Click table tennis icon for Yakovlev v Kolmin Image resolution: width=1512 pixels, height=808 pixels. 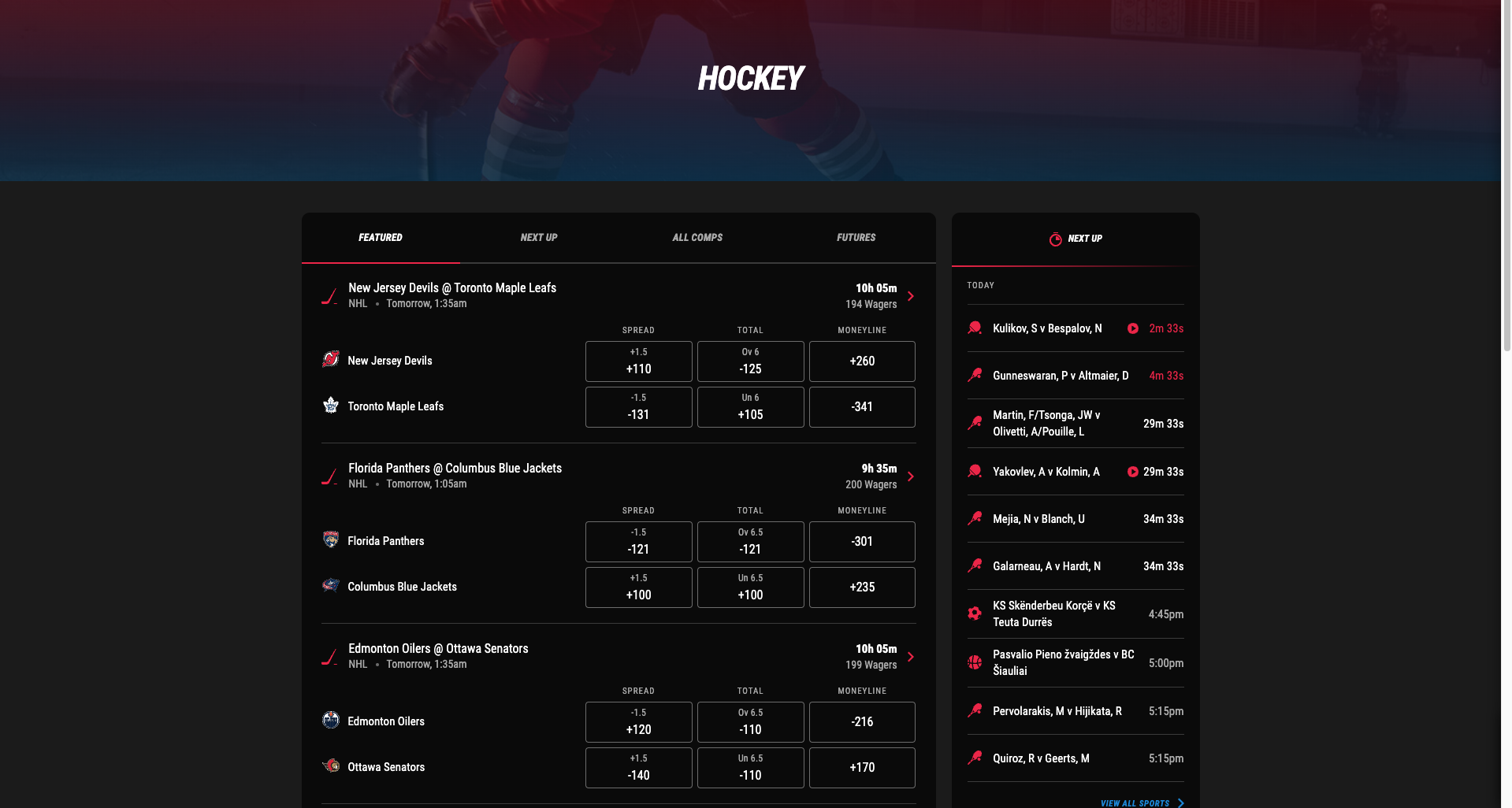(975, 471)
